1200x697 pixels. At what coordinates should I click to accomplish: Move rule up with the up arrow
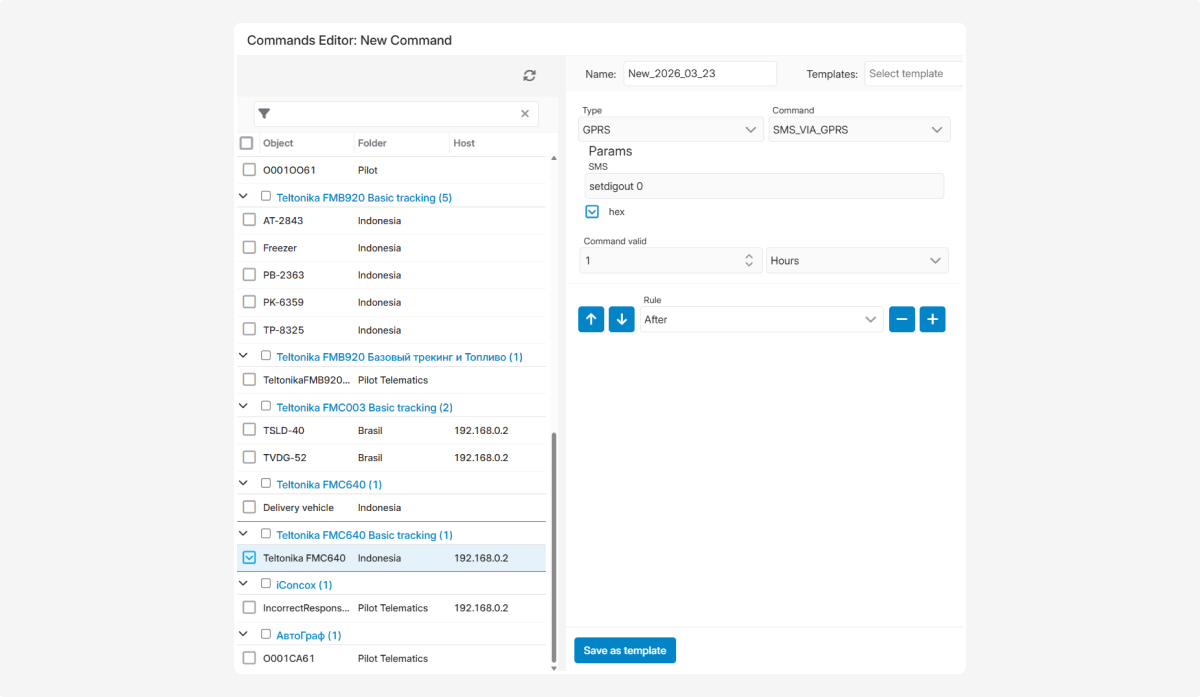point(591,319)
